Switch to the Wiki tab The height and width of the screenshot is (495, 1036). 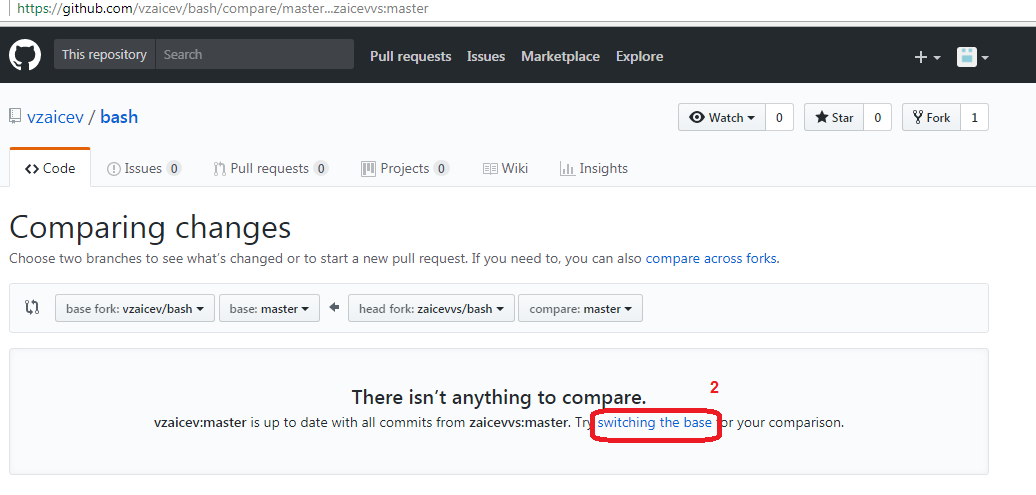coord(505,169)
